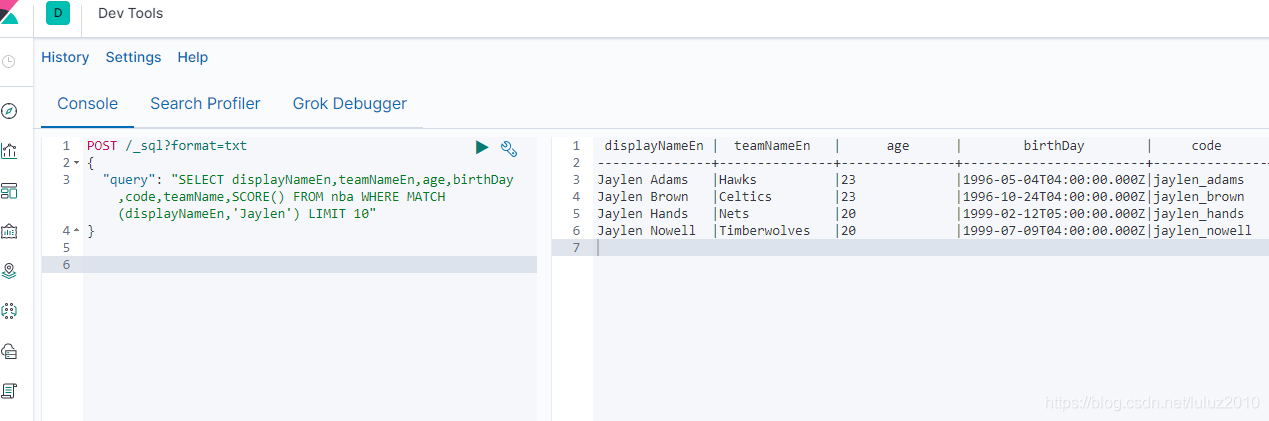Click the Dev Tools breadcrumb title

(x=130, y=13)
